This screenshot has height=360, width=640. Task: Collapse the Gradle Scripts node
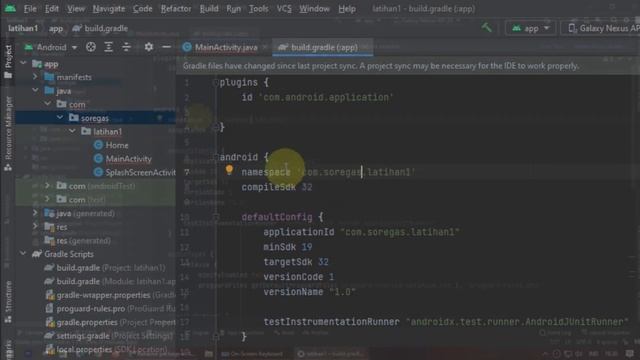click(x=24, y=253)
